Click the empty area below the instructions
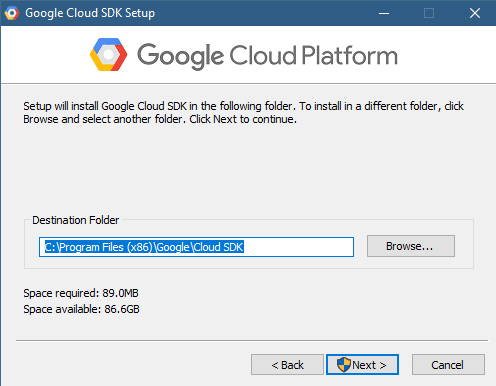This screenshot has width=496, height=386. 248,168
